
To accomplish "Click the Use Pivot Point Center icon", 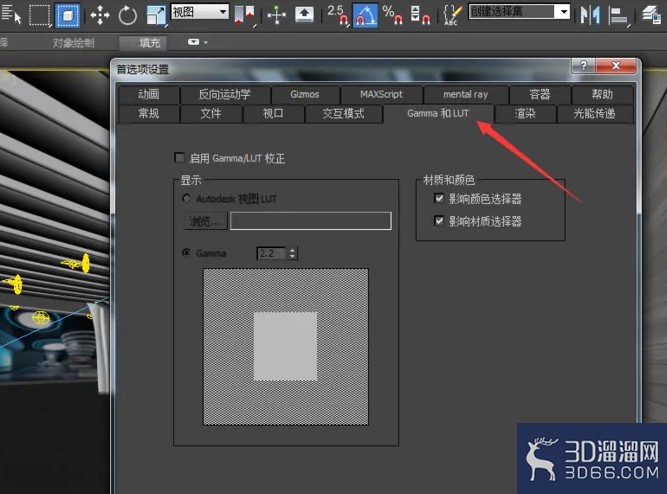I will tap(244, 14).
